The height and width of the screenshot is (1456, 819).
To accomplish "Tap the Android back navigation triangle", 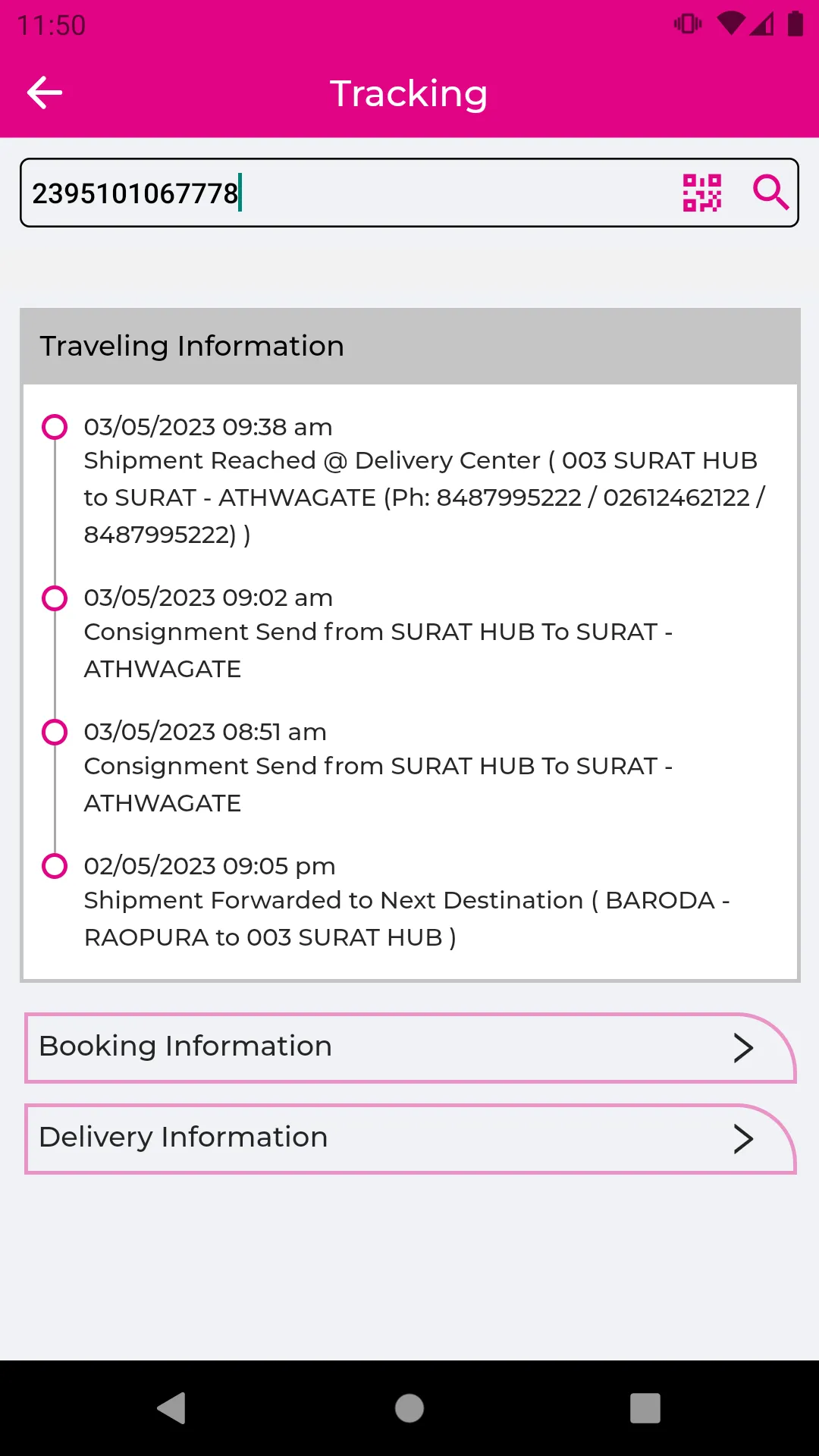I will pyautogui.click(x=172, y=1408).
